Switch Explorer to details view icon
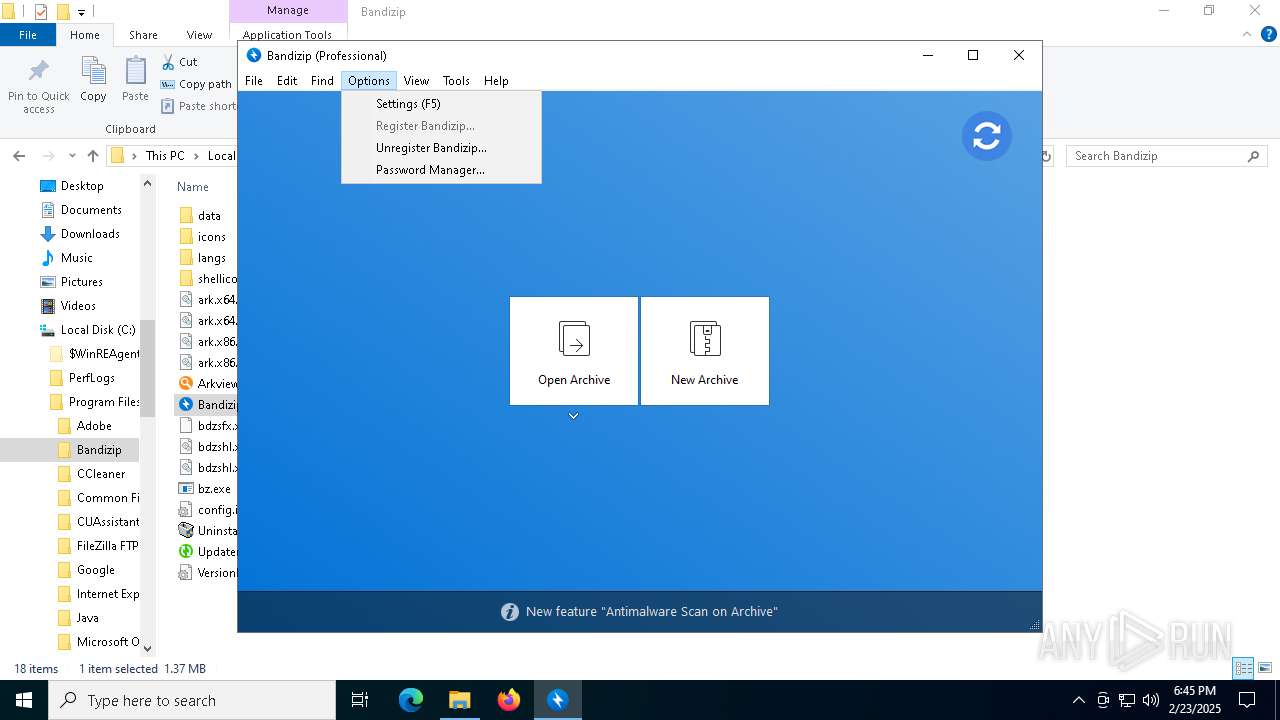The height and width of the screenshot is (720, 1280). click(x=1244, y=668)
